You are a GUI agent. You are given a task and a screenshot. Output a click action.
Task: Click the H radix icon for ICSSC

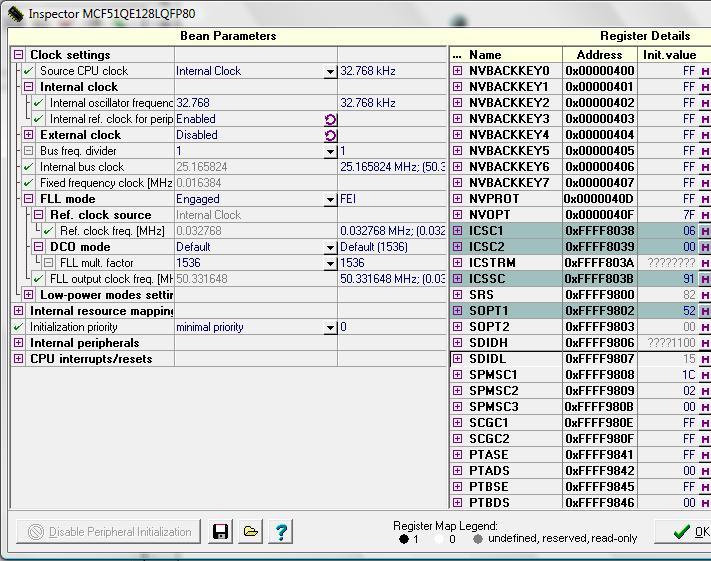coord(705,279)
